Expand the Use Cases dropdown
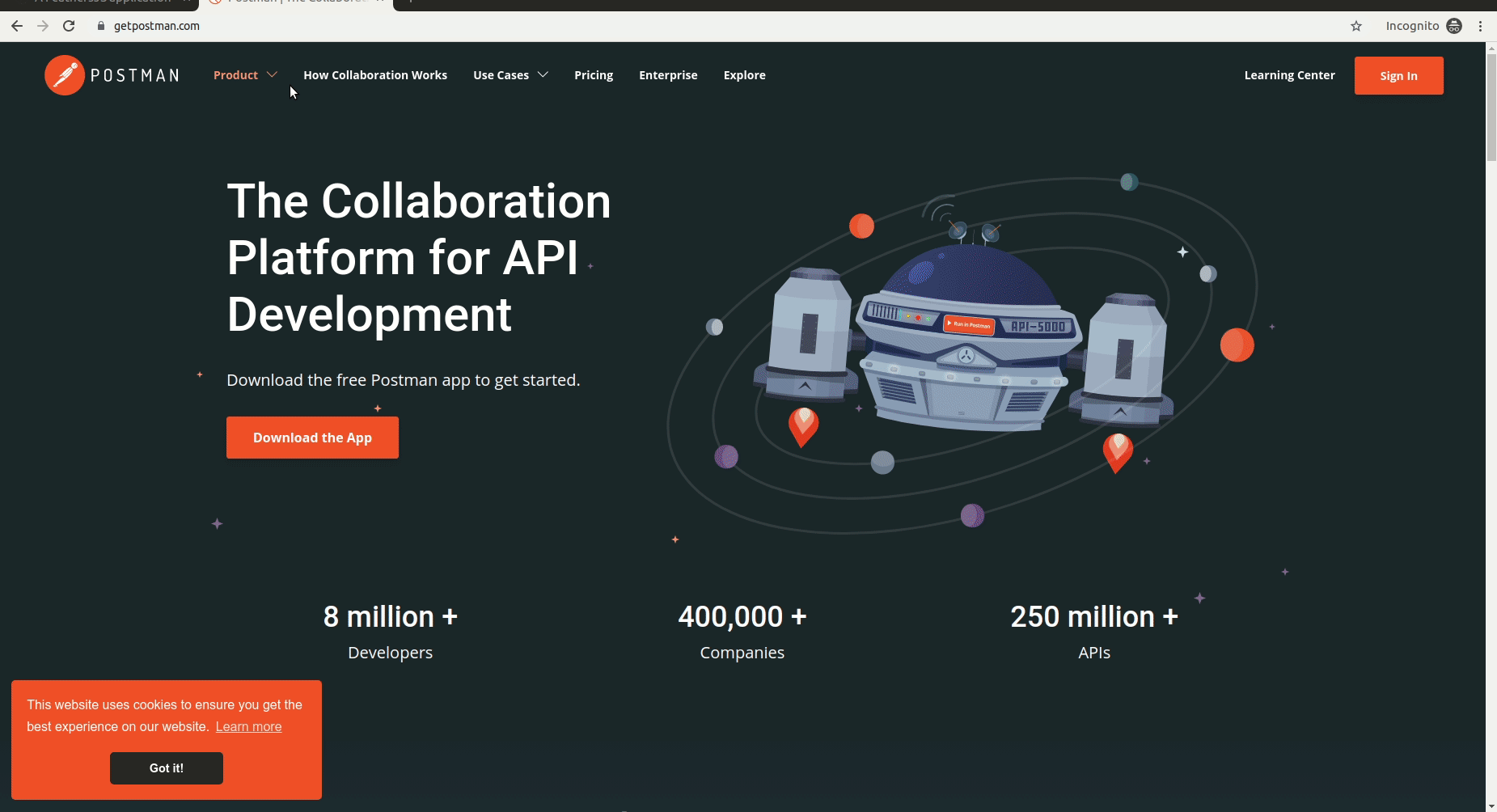This screenshot has width=1497, height=812. [510, 75]
